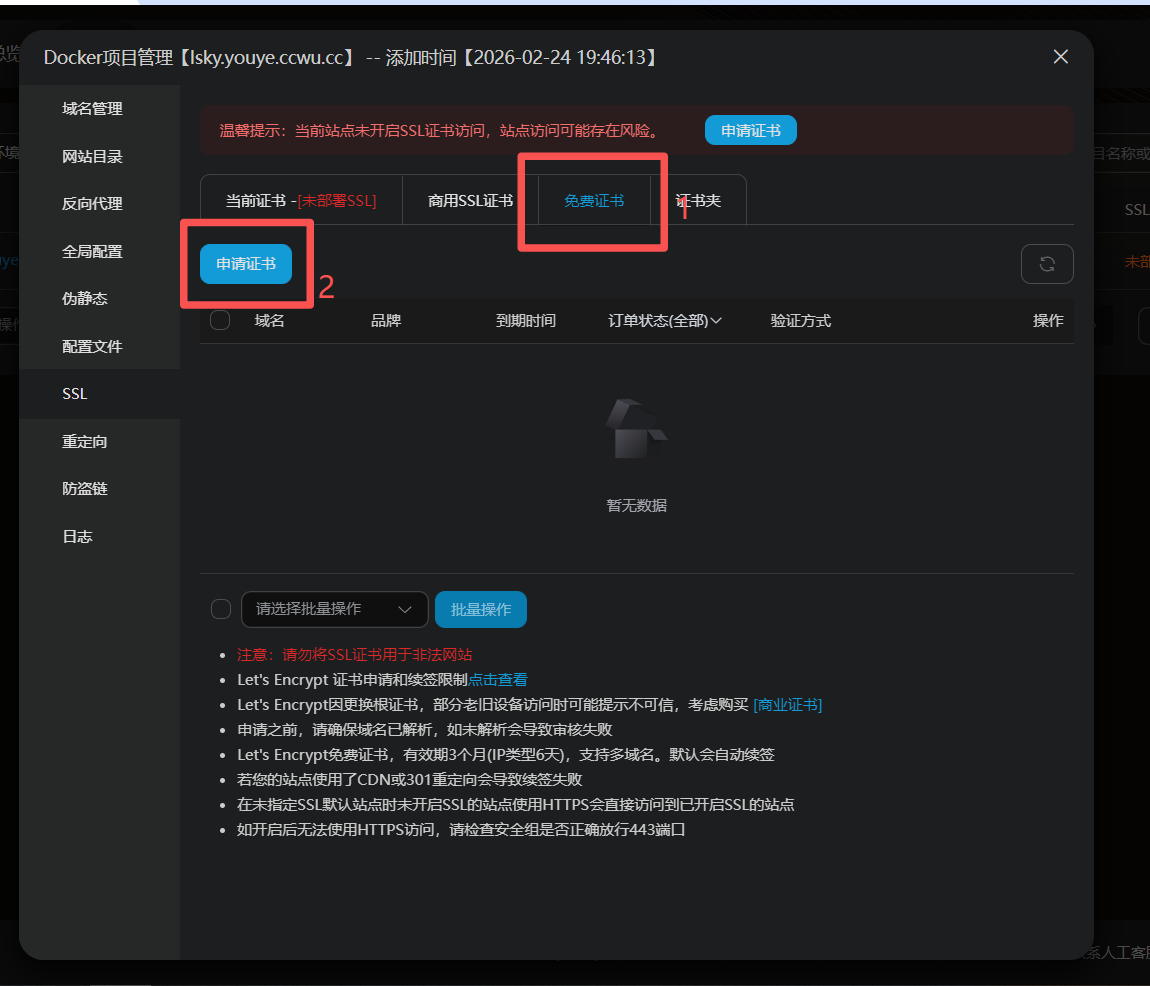Click 申请证书 button in the warning banner
Image resolution: width=1150 pixels, height=986 pixels.
[x=750, y=131]
